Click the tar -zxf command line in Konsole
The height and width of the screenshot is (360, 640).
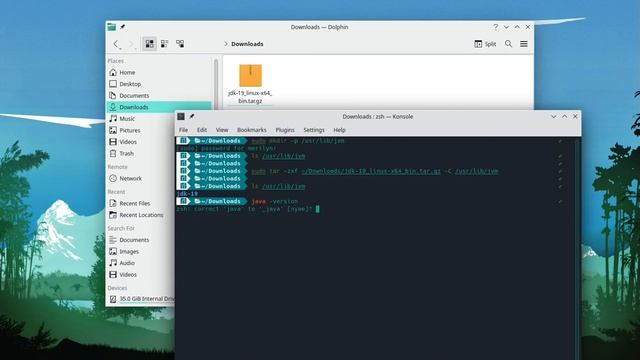click(x=375, y=171)
